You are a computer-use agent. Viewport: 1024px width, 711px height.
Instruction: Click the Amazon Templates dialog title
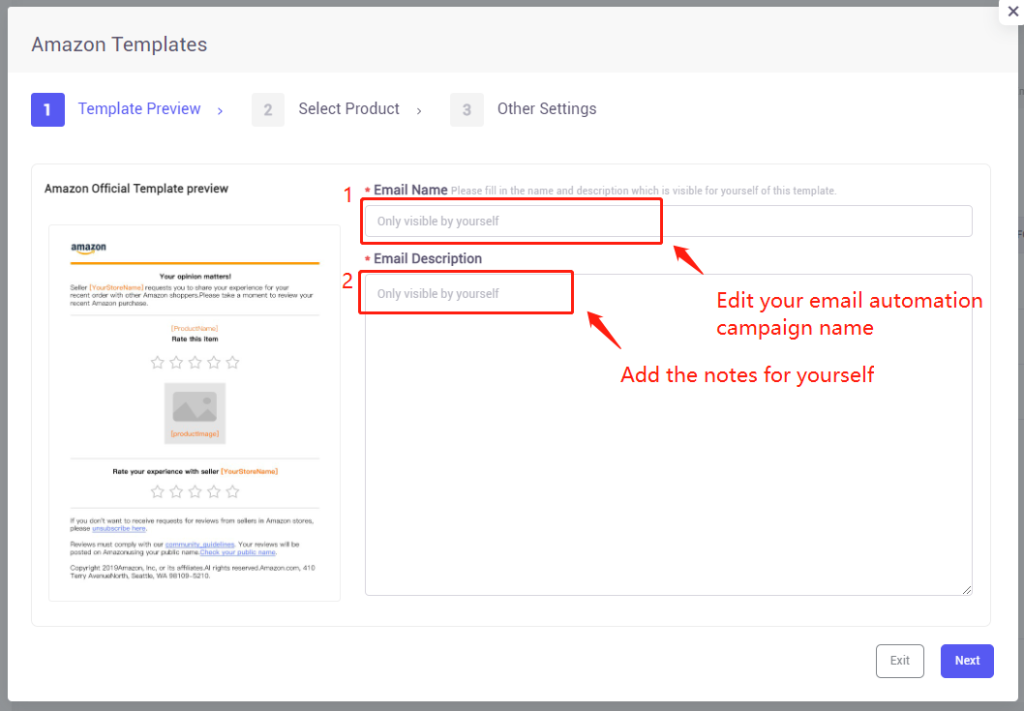click(120, 44)
